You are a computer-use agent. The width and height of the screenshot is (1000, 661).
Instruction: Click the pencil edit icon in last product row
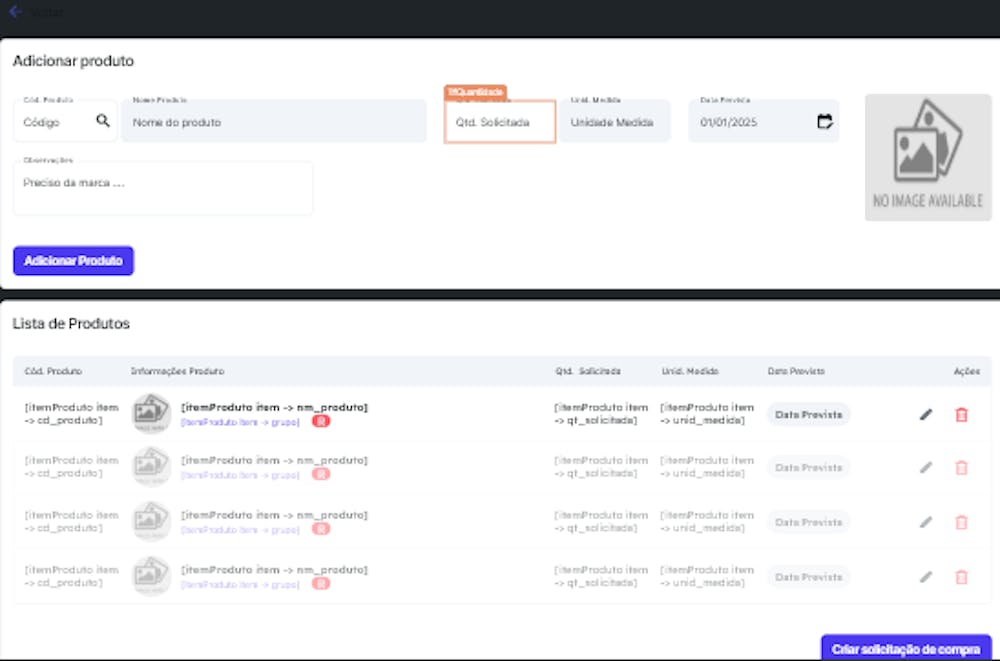926,577
